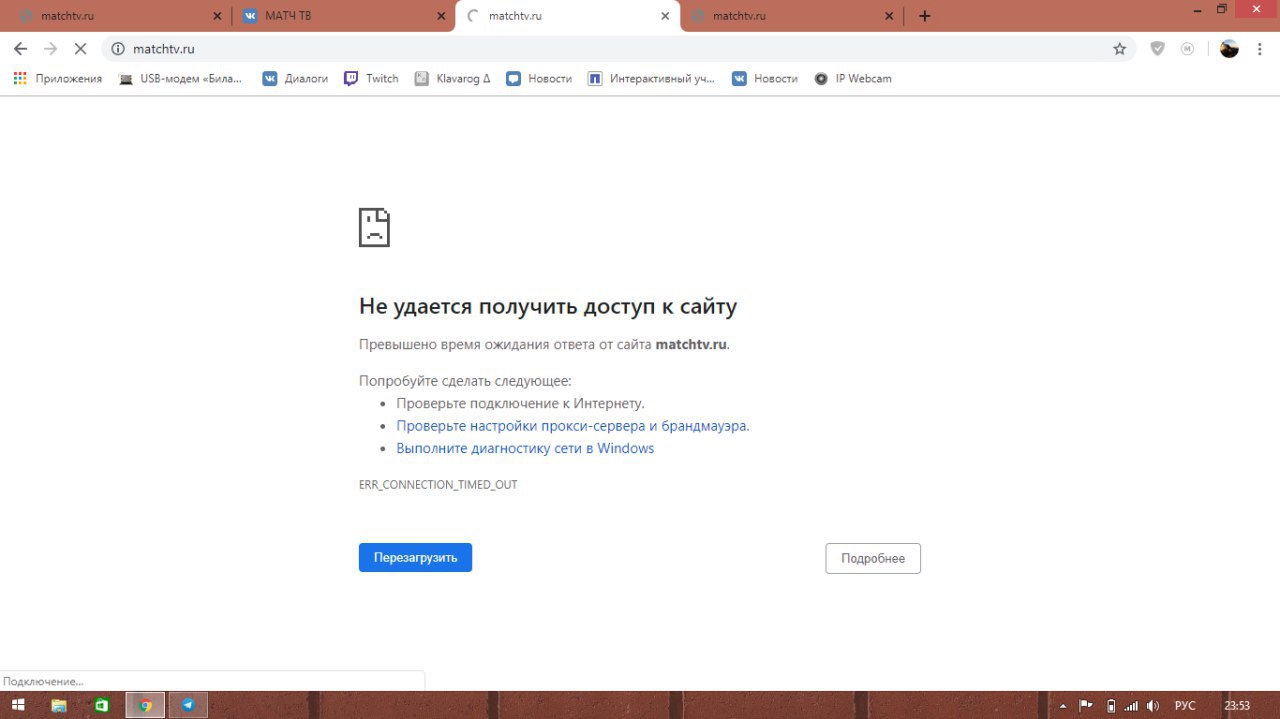Open Chrome's three-dot menu

click(x=1260, y=48)
